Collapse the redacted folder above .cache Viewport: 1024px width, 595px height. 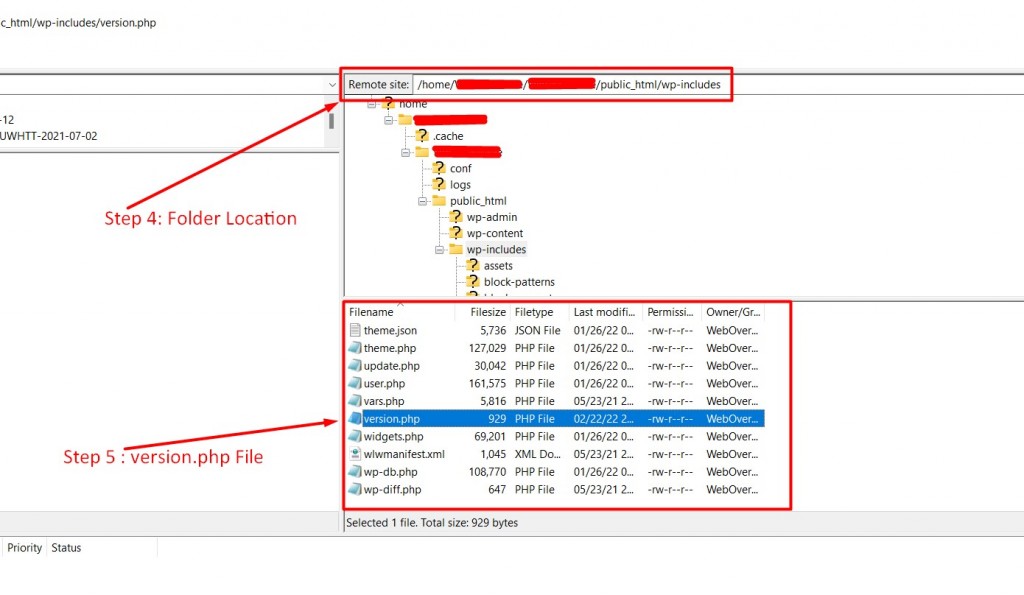tap(389, 120)
